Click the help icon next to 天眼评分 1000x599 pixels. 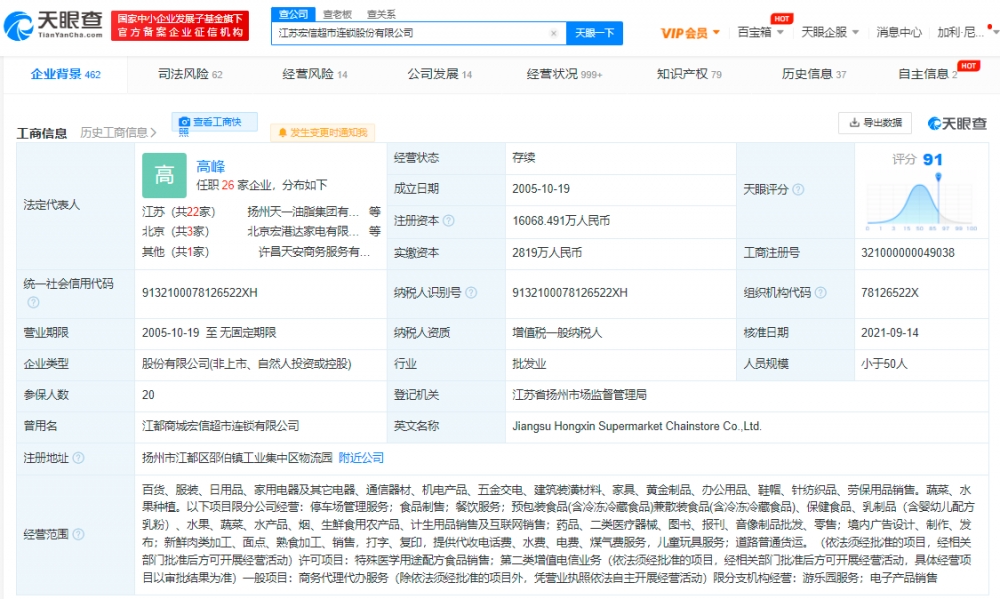[798, 189]
